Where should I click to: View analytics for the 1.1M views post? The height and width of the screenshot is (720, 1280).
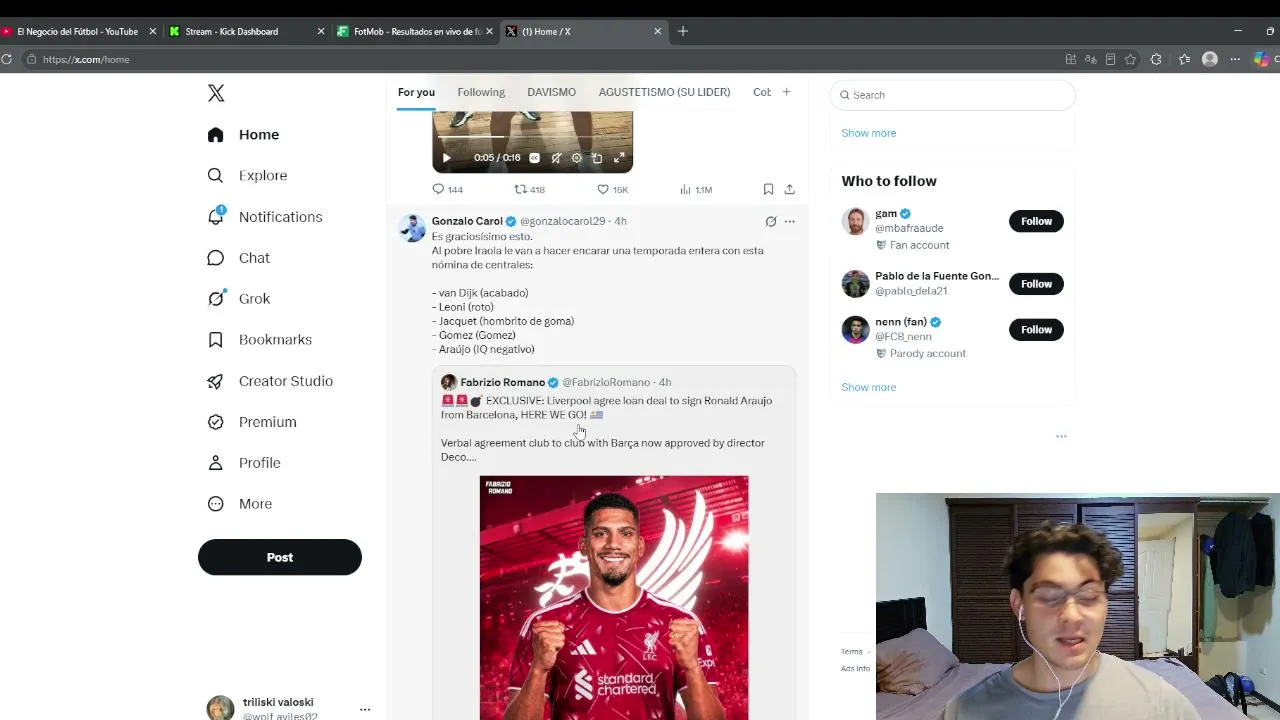coord(696,189)
